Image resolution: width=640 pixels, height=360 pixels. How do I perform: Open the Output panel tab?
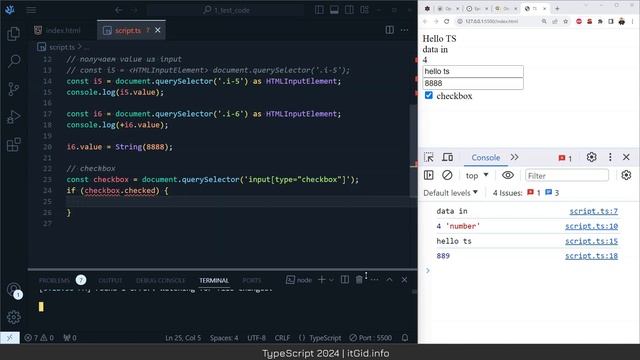(x=110, y=280)
